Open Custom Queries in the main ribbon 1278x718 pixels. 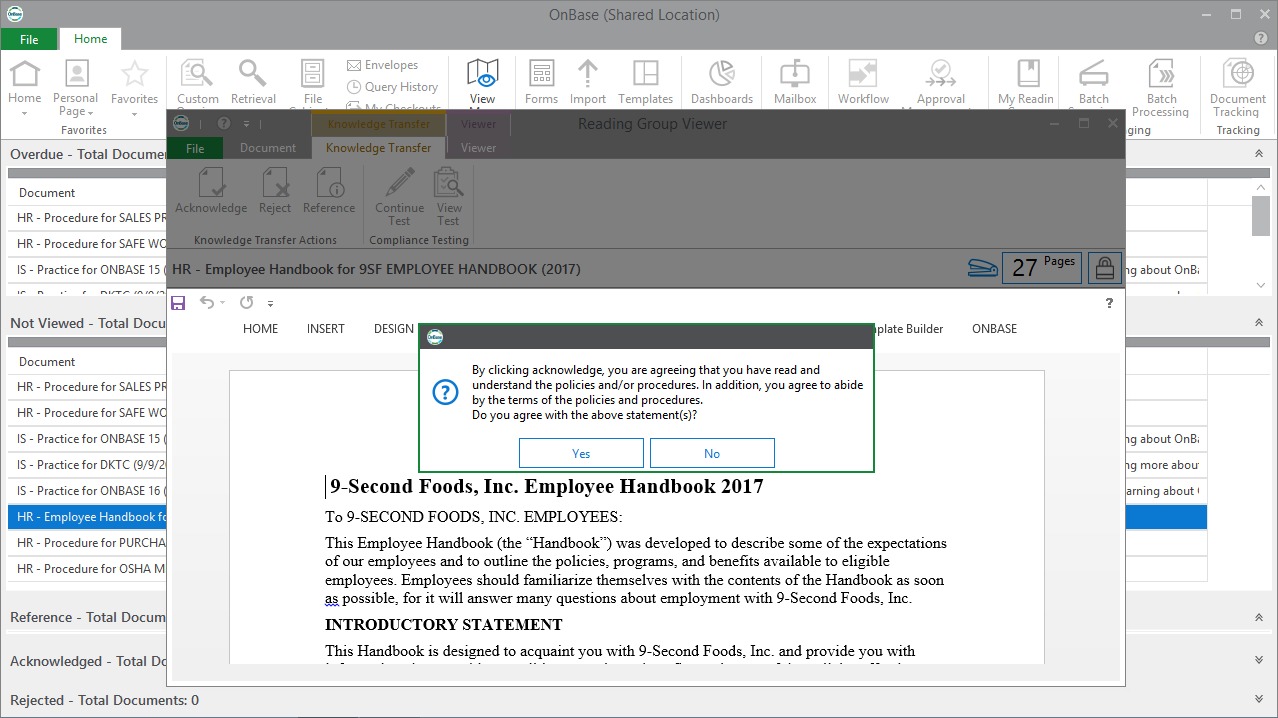coord(197,82)
